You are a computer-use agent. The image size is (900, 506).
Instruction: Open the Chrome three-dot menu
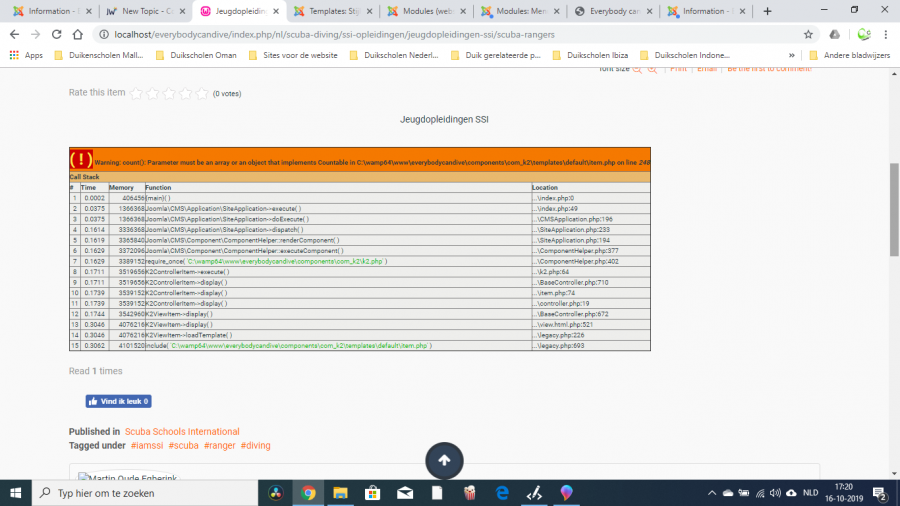click(886, 34)
